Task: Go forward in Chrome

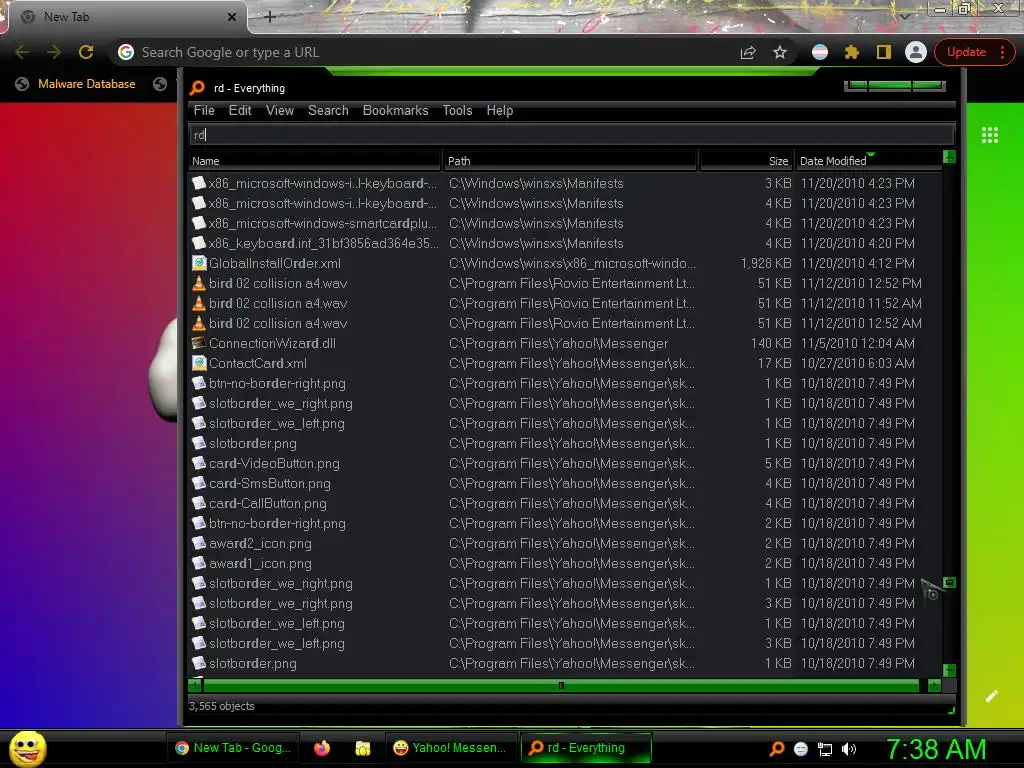Action: [x=54, y=52]
